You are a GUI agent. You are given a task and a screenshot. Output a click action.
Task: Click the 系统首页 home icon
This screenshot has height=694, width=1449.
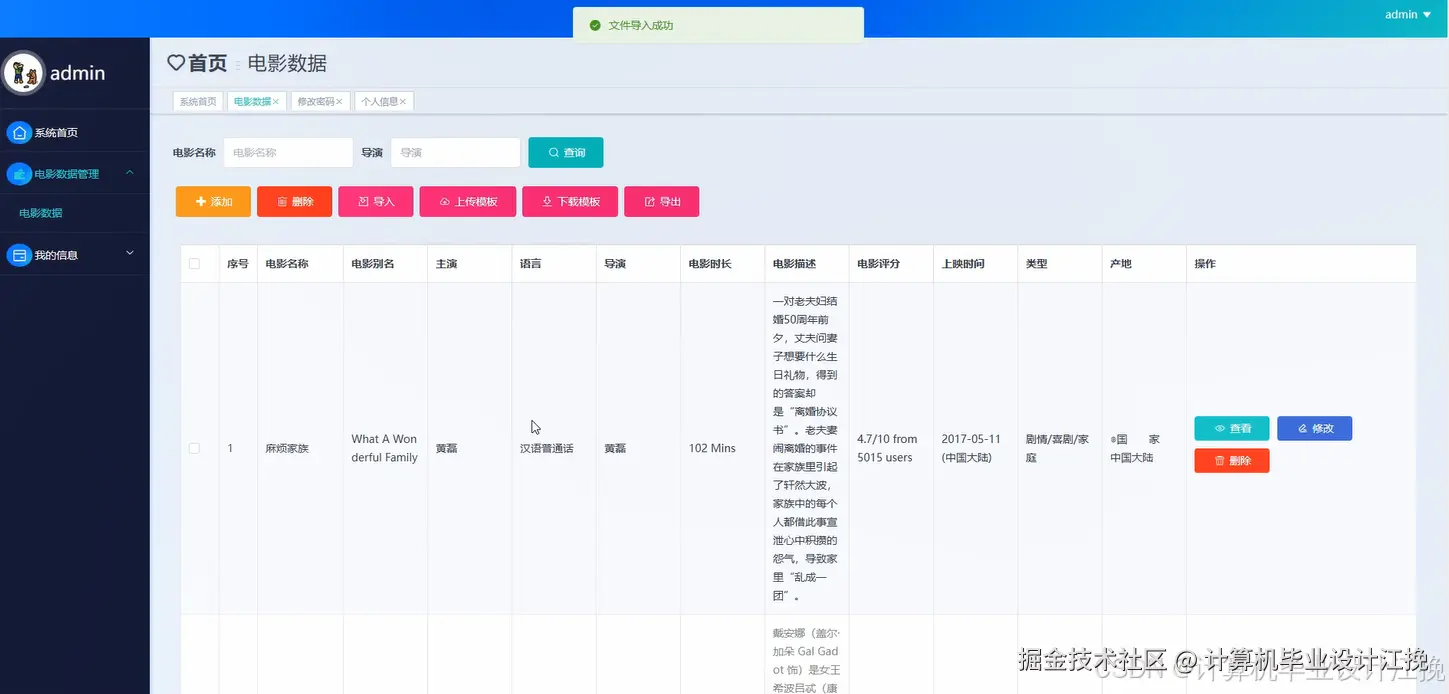(x=19, y=132)
